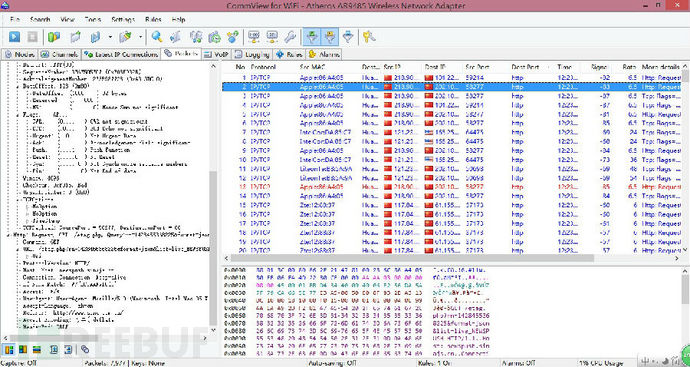Toggle the second highlighted capture funnel button

[330, 37]
